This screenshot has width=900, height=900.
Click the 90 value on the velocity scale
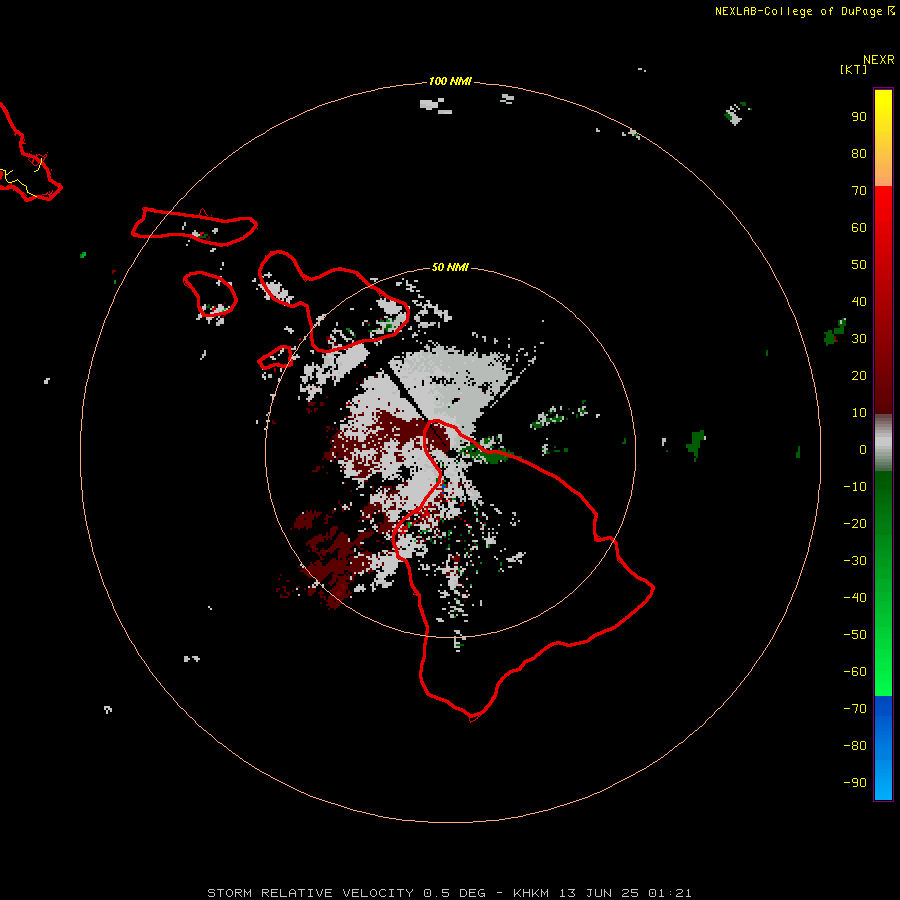click(859, 117)
